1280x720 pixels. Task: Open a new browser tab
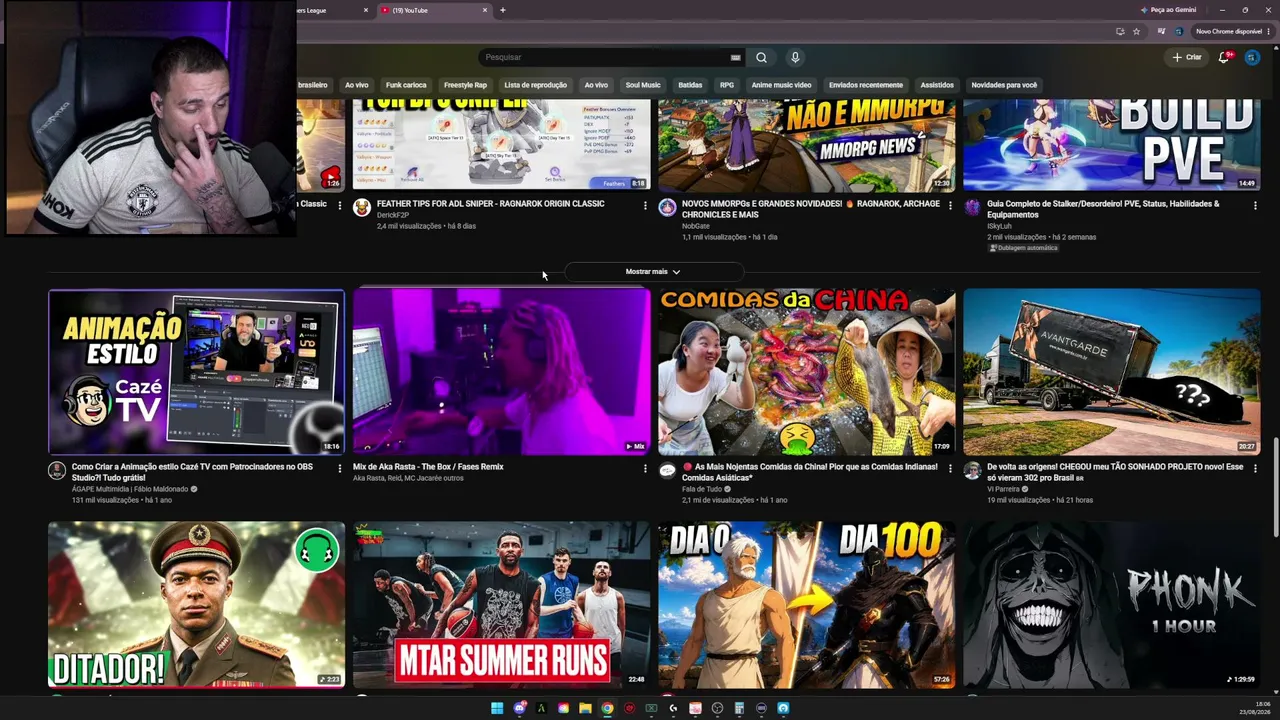click(x=502, y=10)
